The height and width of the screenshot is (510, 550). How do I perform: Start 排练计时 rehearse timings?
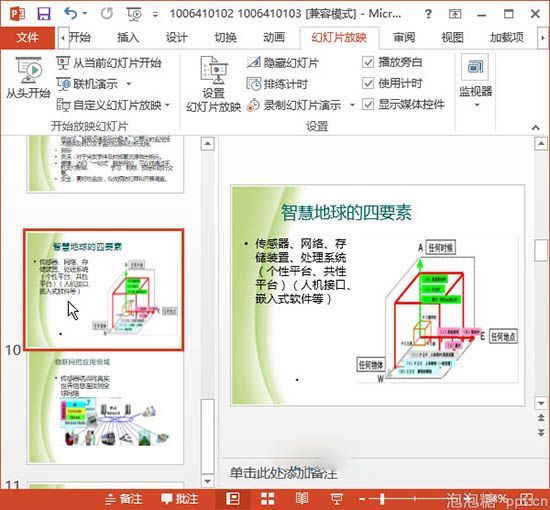(x=277, y=84)
